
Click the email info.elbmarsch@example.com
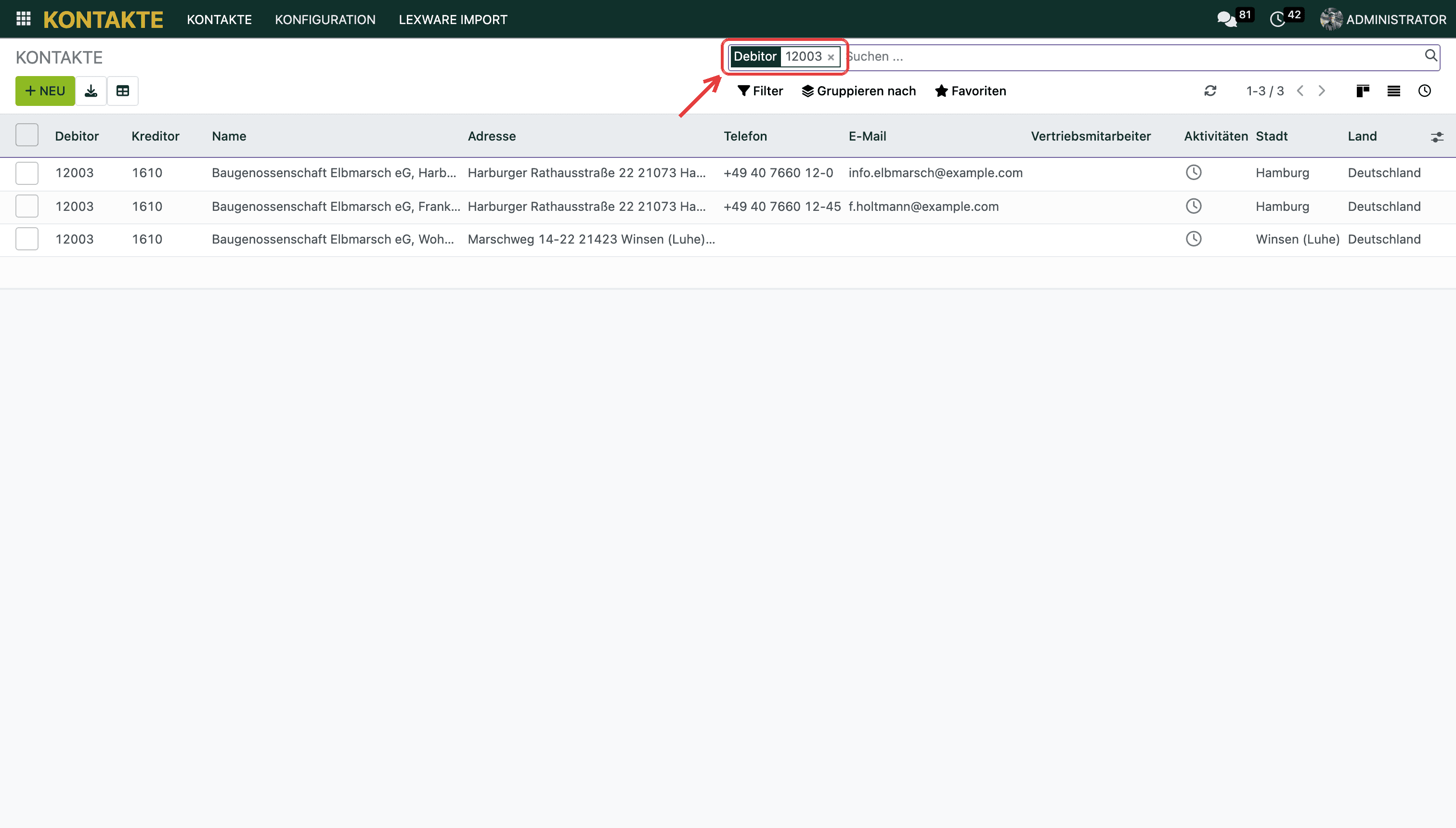(936, 173)
